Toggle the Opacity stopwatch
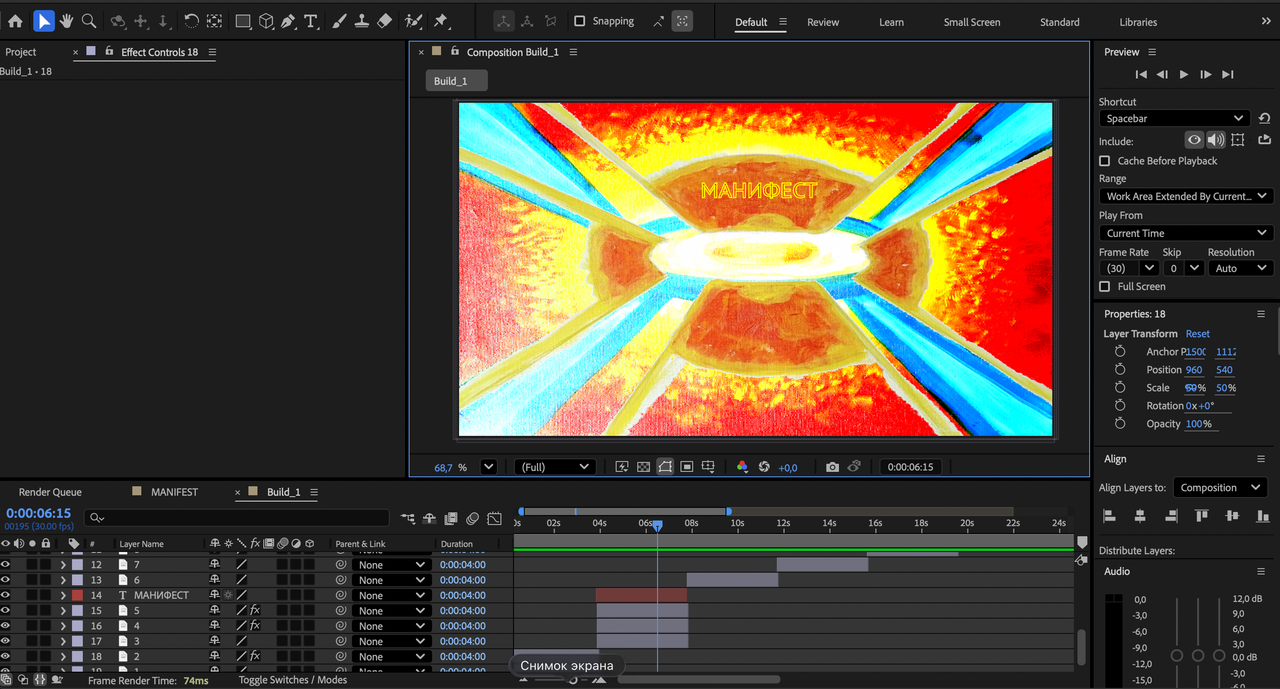 pyautogui.click(x=1120, y=424)
